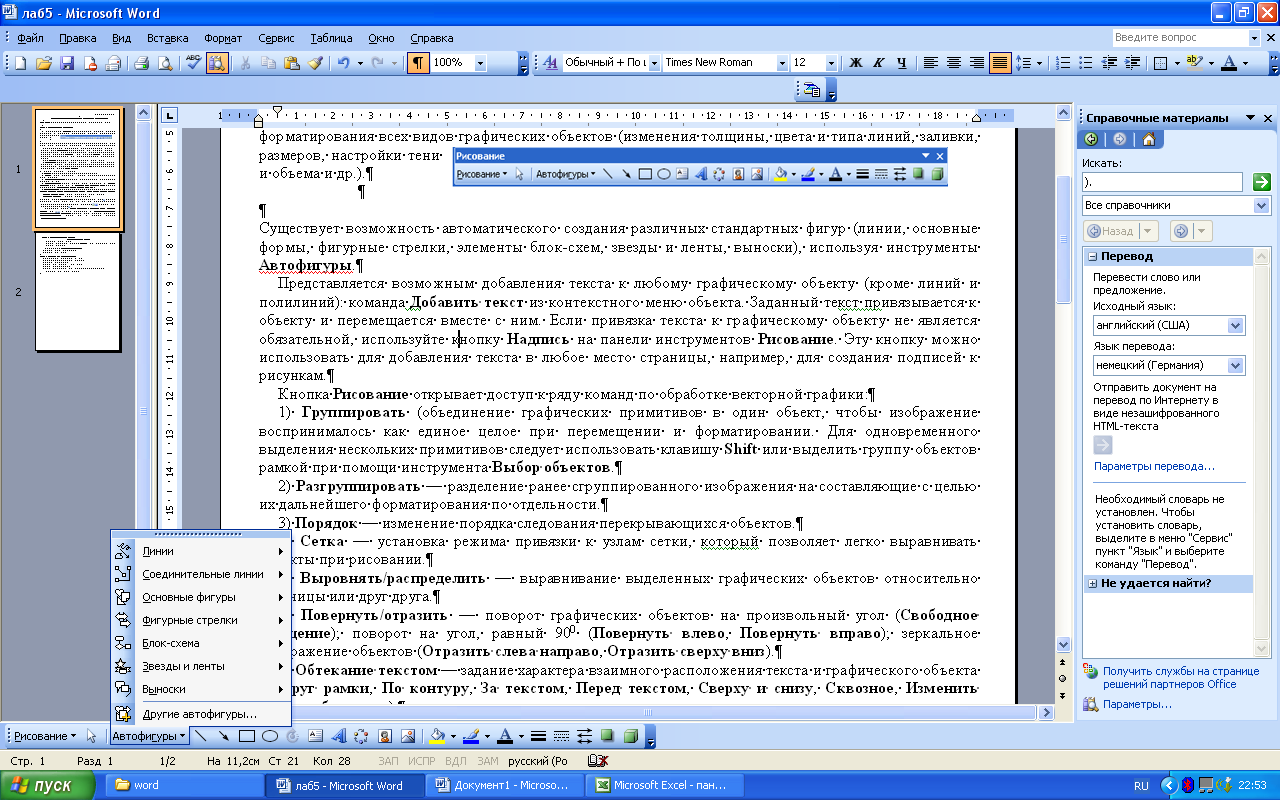This screenshot has height=800, width=1280.
Task: Open Styles and Formatting (AA icon)
Action: (x=550, y=62)
